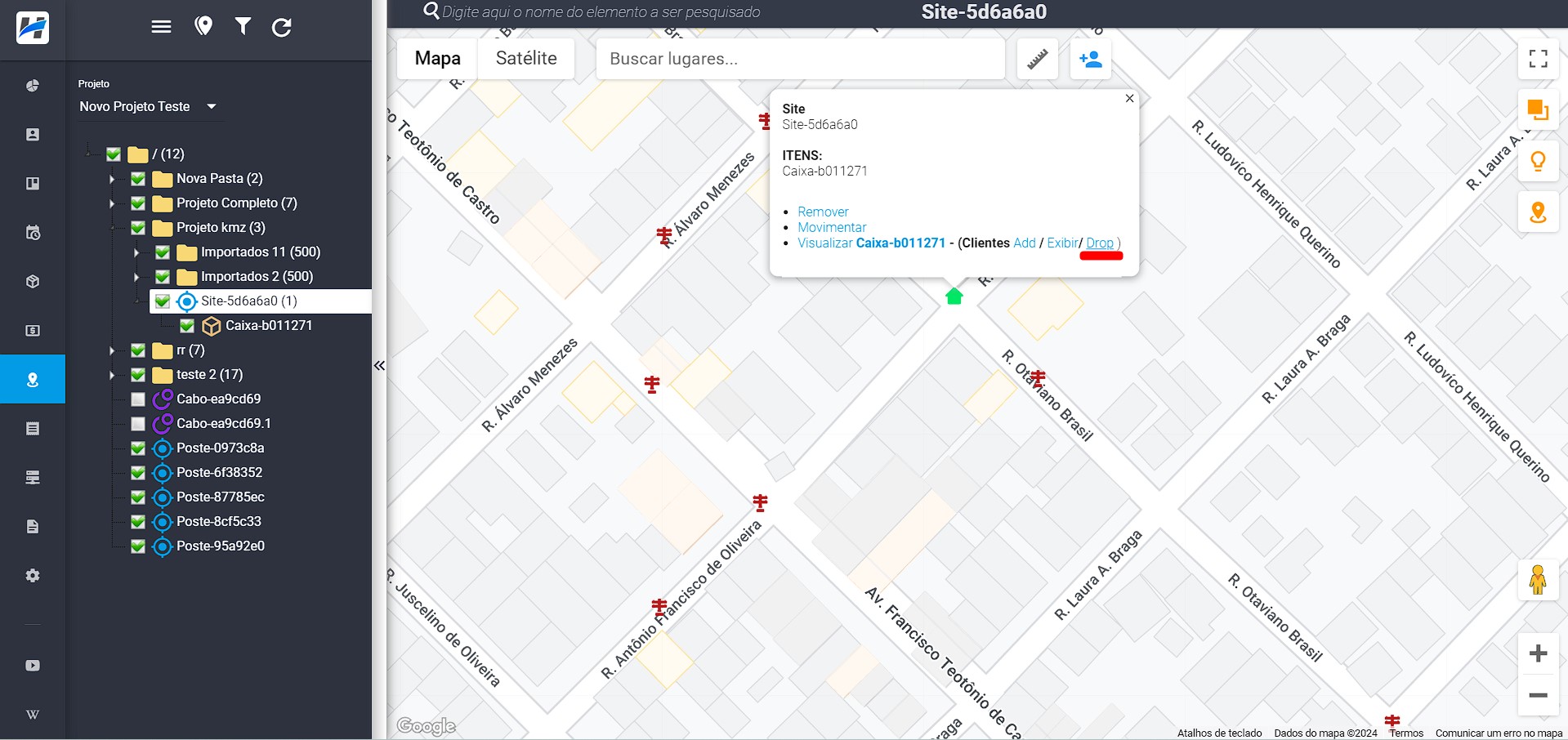Click the Remover link in the popup
The width and height of the screenshot is (1568, 740).
pos(823,212)
